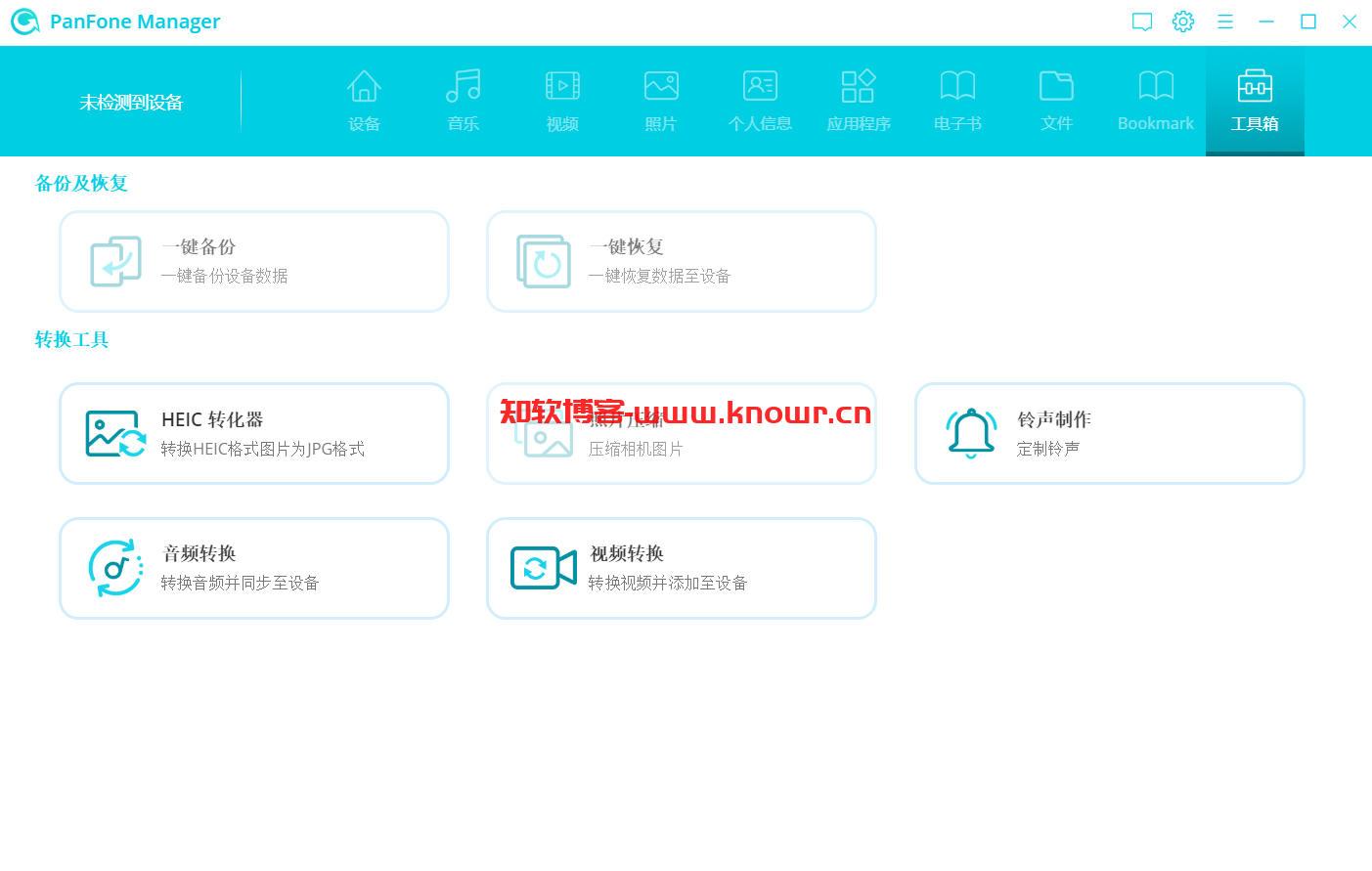Viewport: 1372px width, 871px height.
Task: Open settings gear icon in title bar
Action: click(1183, 22)
